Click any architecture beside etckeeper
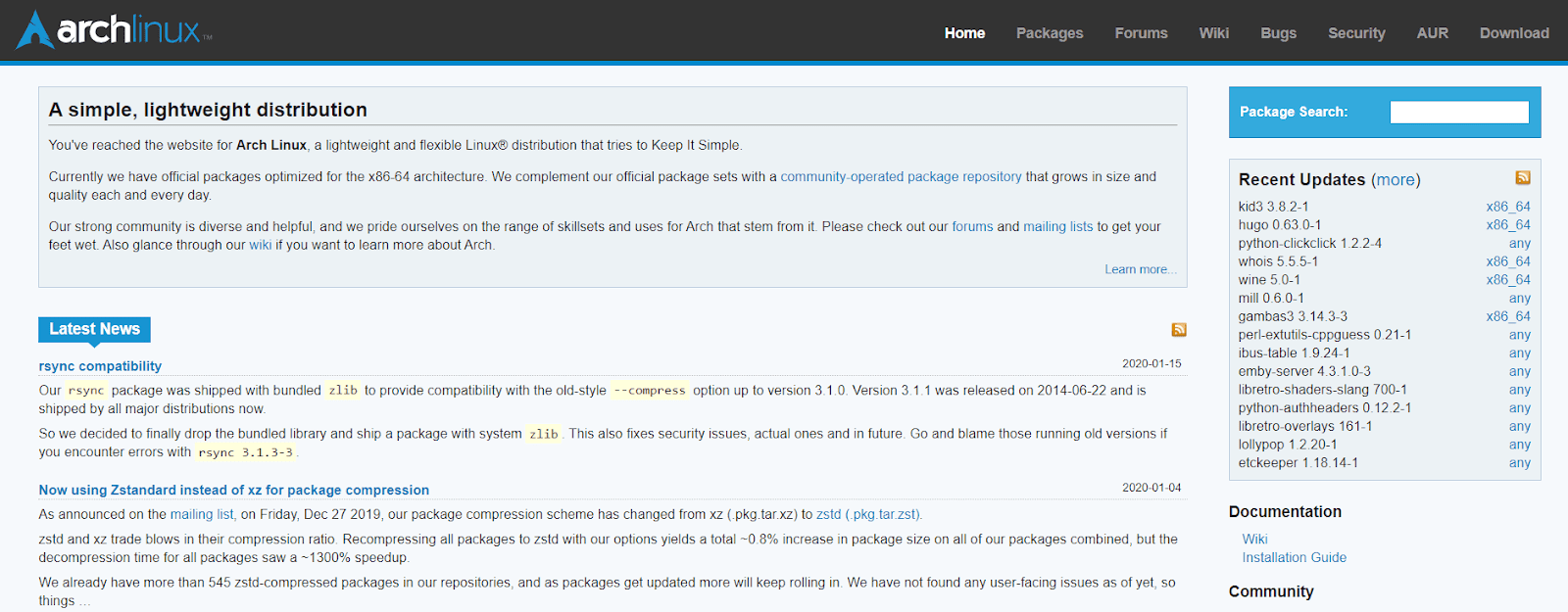 point(1520,463)
